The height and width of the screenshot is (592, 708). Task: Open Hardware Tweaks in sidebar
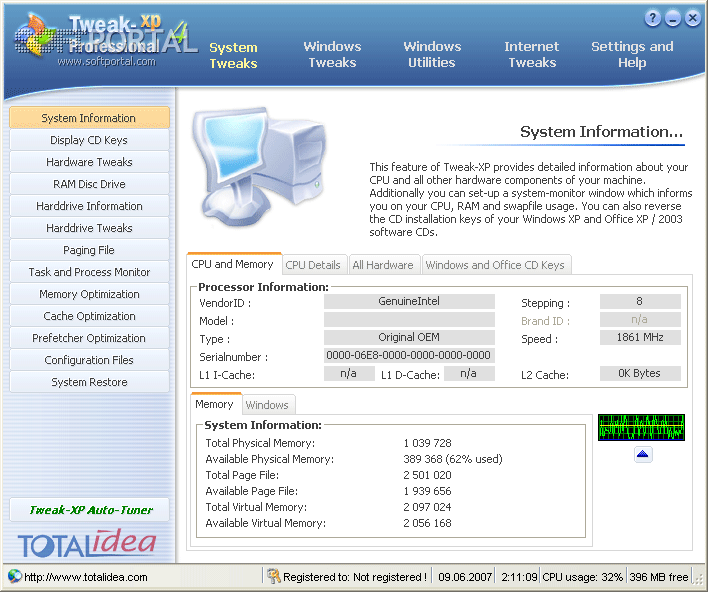[89, 162]
